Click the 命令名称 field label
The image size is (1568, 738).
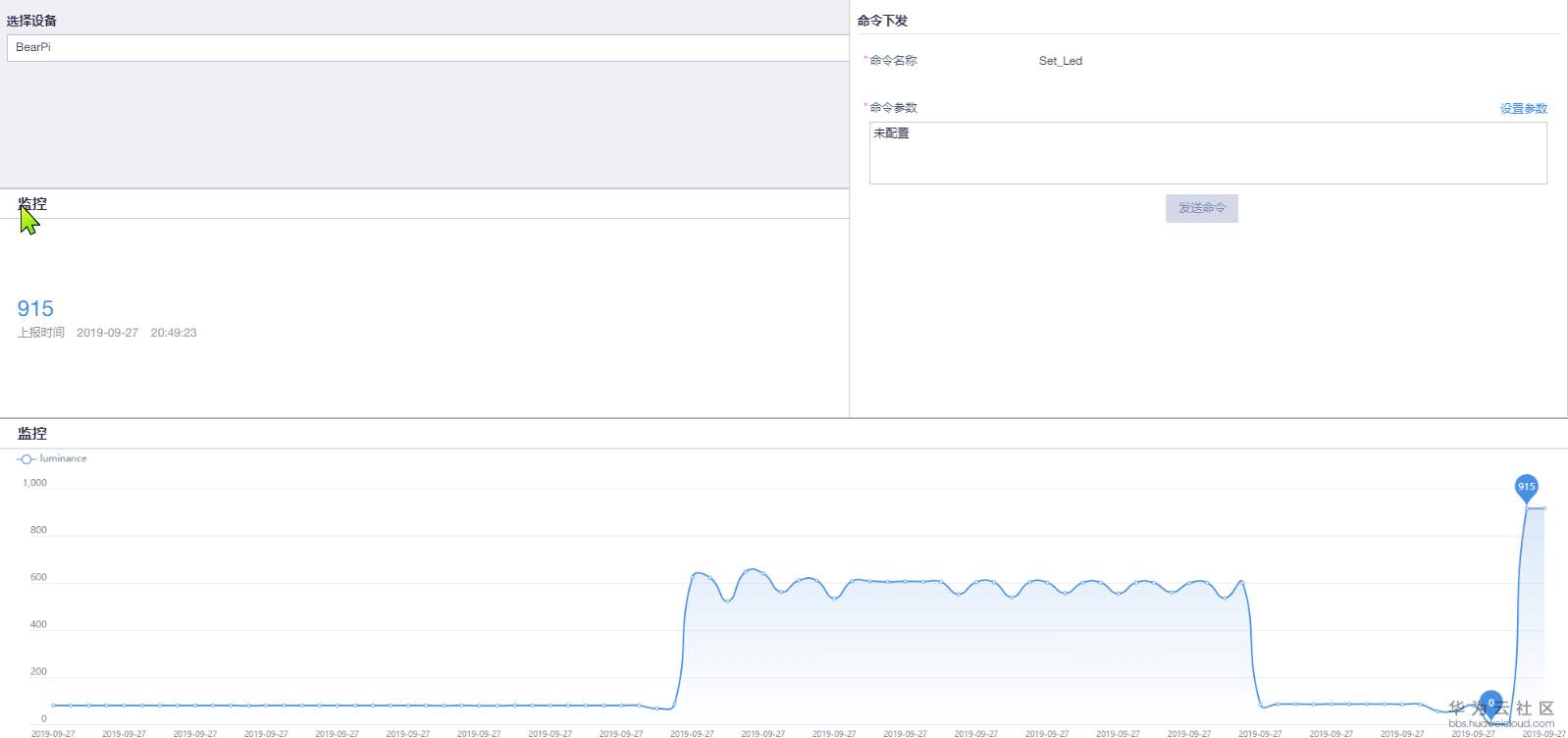pyautogui.click(x=893, y=61)
